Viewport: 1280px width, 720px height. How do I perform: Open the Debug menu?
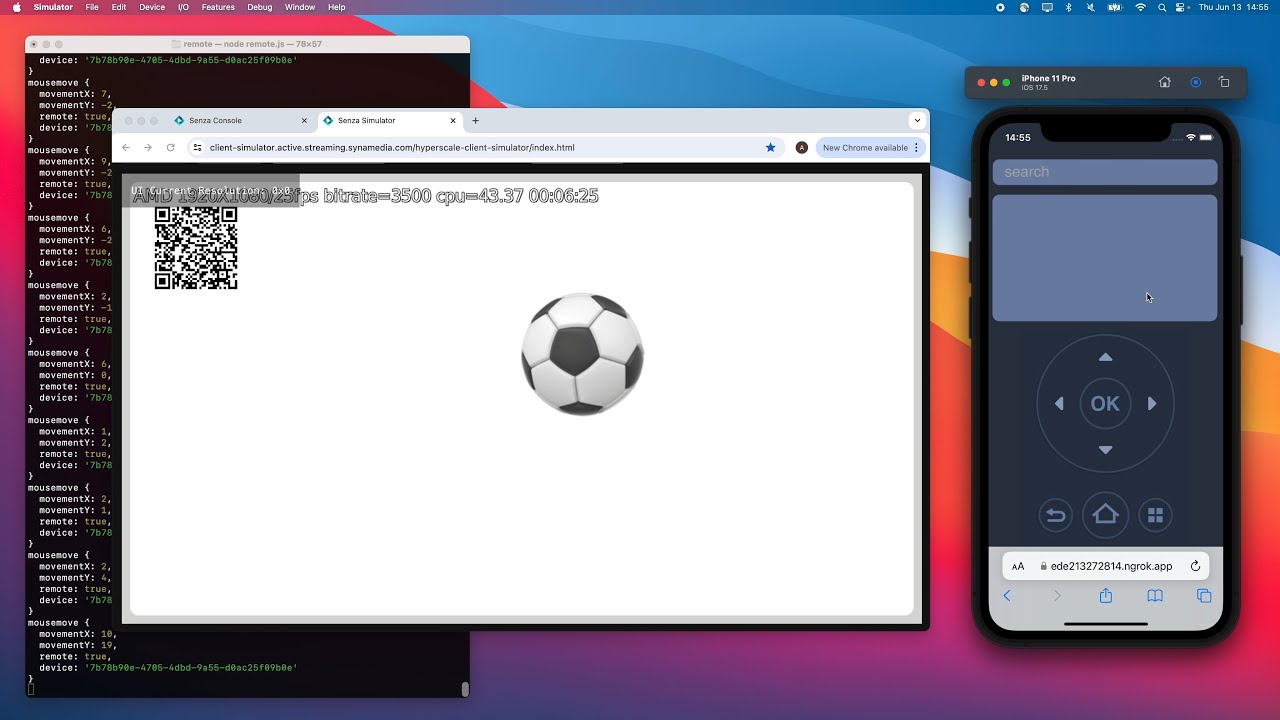click(260, 7)
